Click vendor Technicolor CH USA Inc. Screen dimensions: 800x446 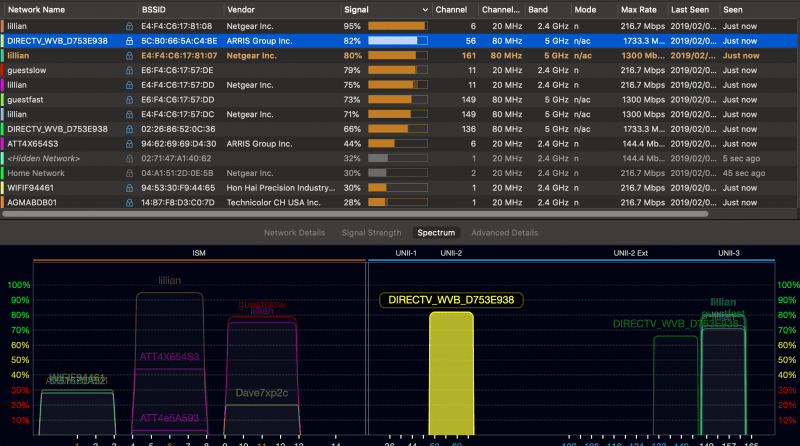click(273, 203)
